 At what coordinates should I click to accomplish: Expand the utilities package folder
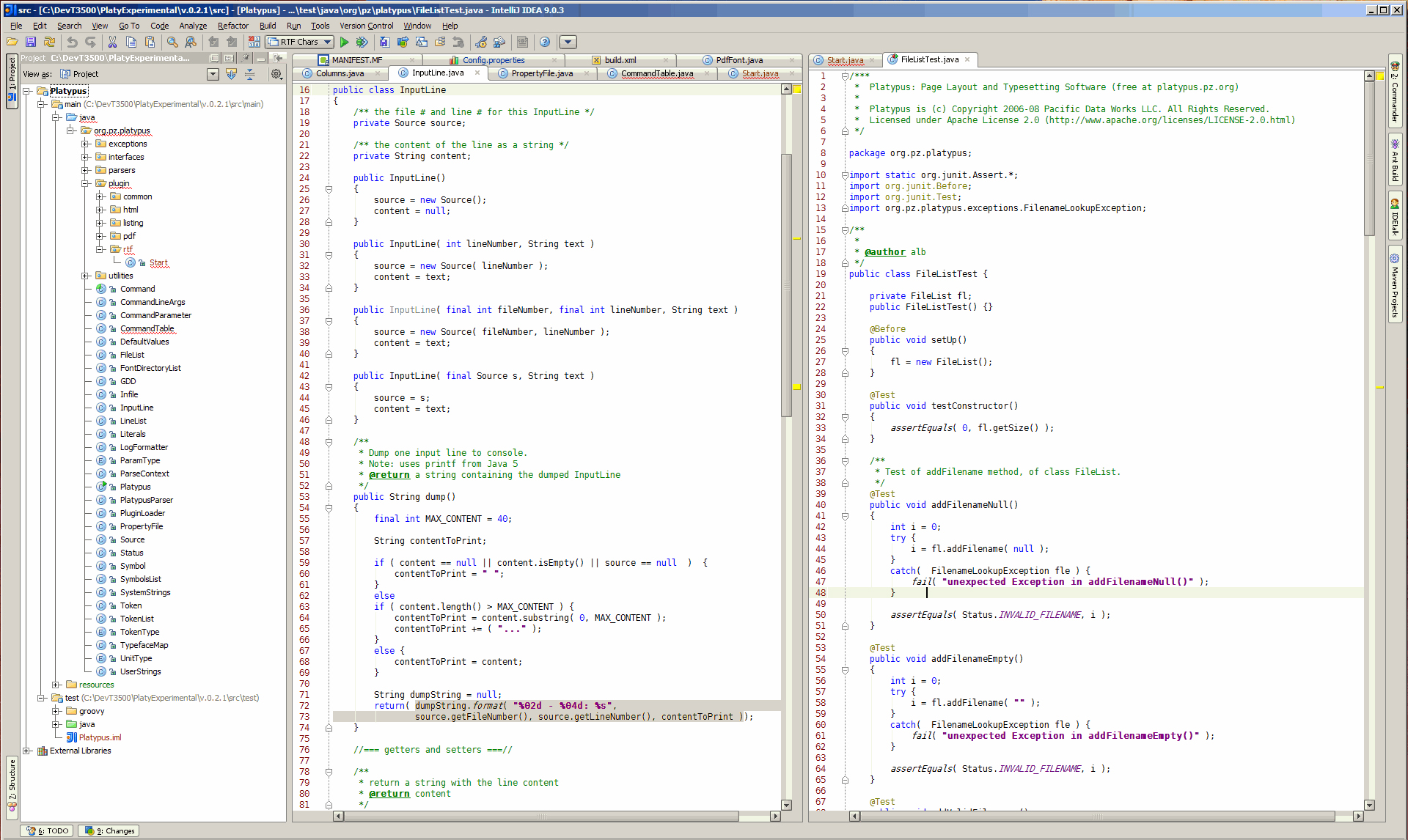click(x=86, y=276)
